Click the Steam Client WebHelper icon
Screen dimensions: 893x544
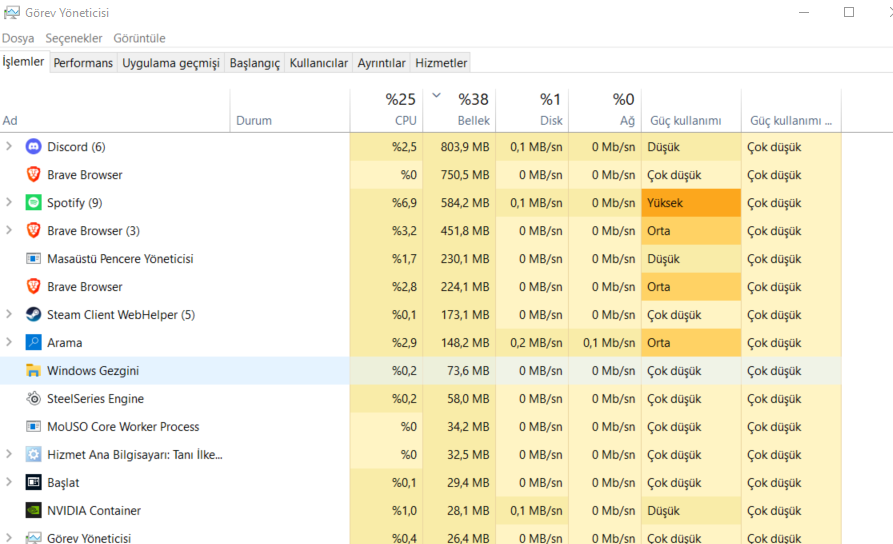(x=34, y=314)
